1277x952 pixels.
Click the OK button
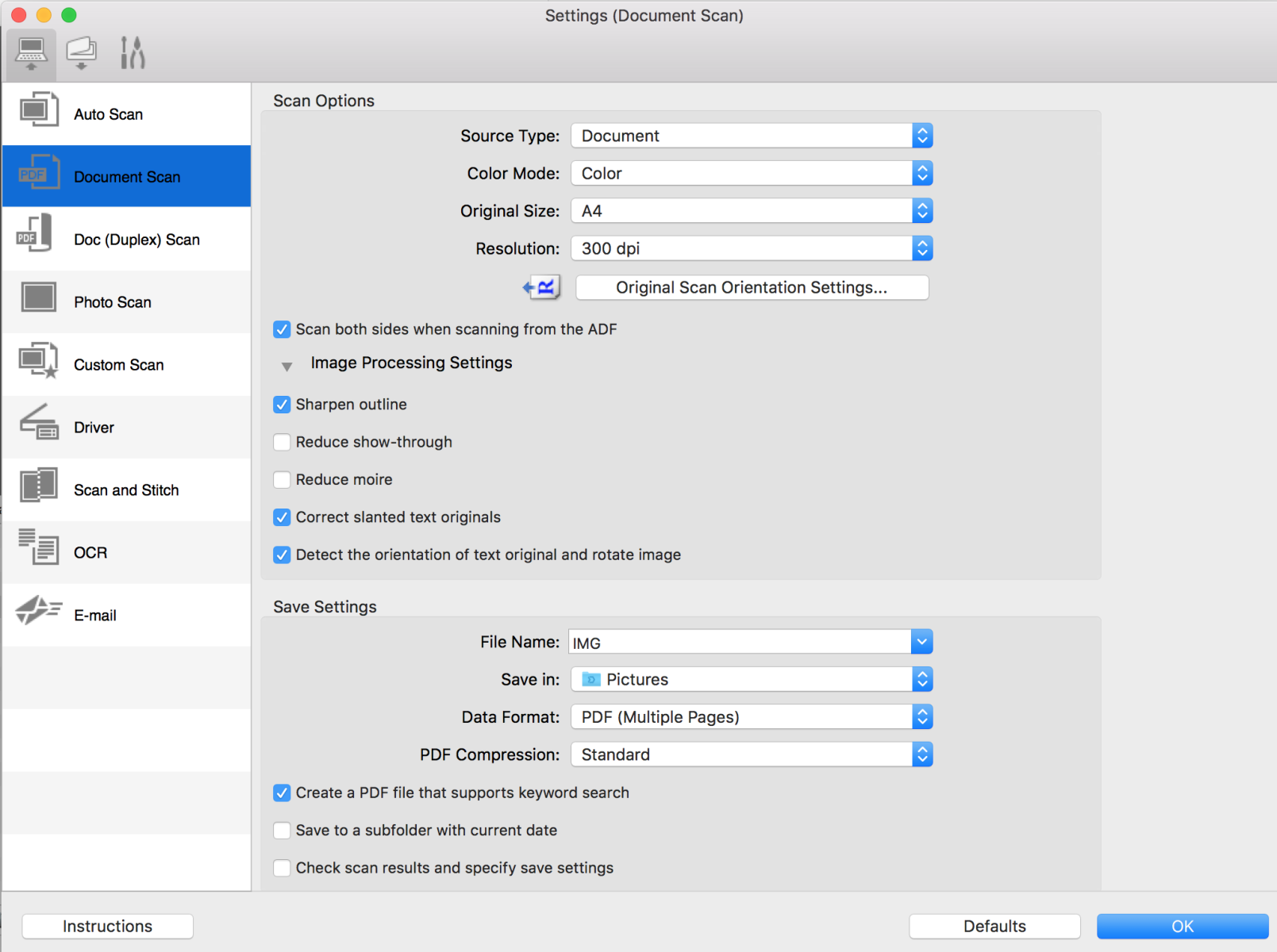(x=1183, y=926)
